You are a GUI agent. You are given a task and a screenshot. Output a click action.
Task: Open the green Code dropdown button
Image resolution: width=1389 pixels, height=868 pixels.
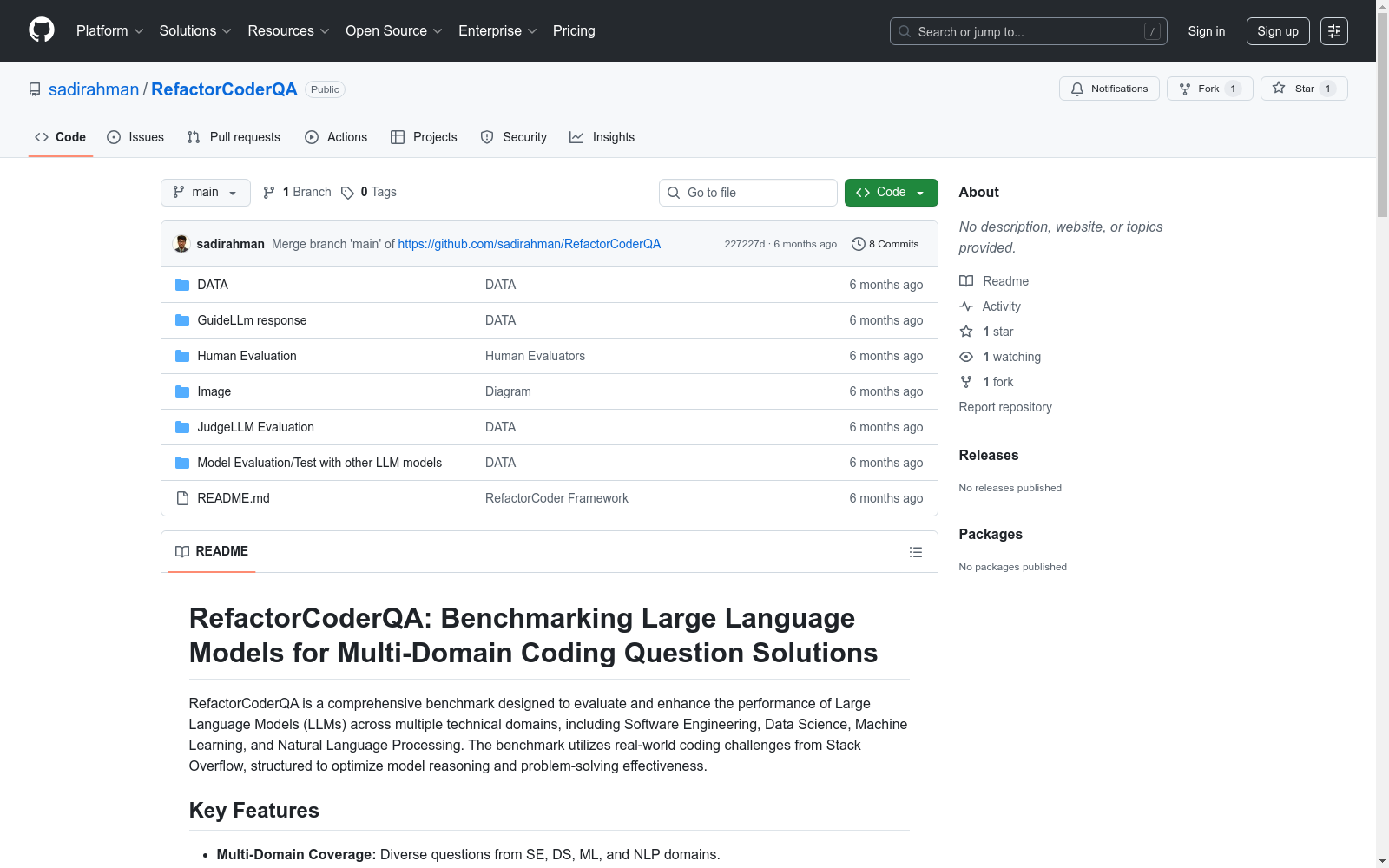coord(892,193)
